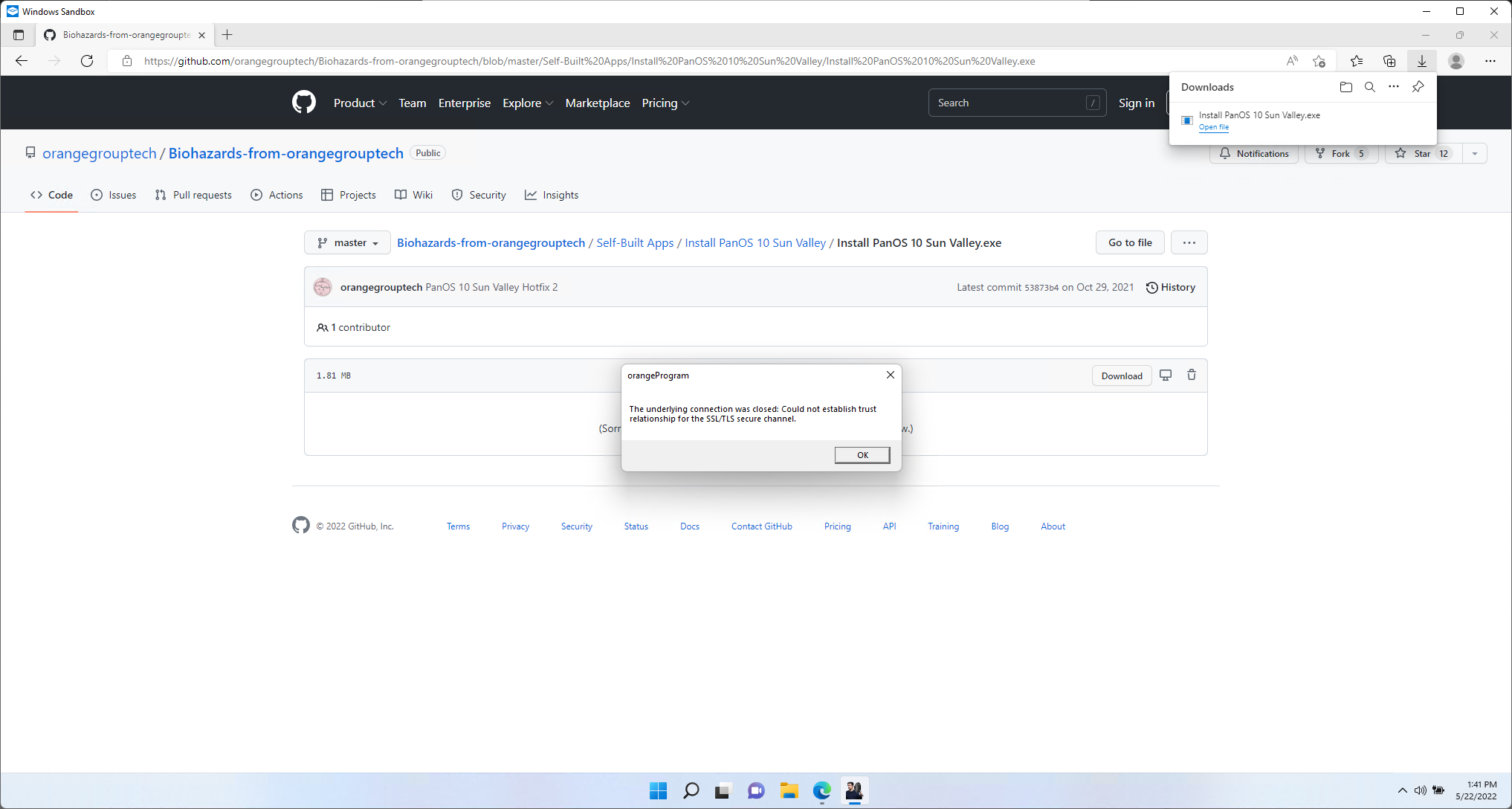Add this page to favorites
The image size is (1512, 809).
coord(1320,61)
